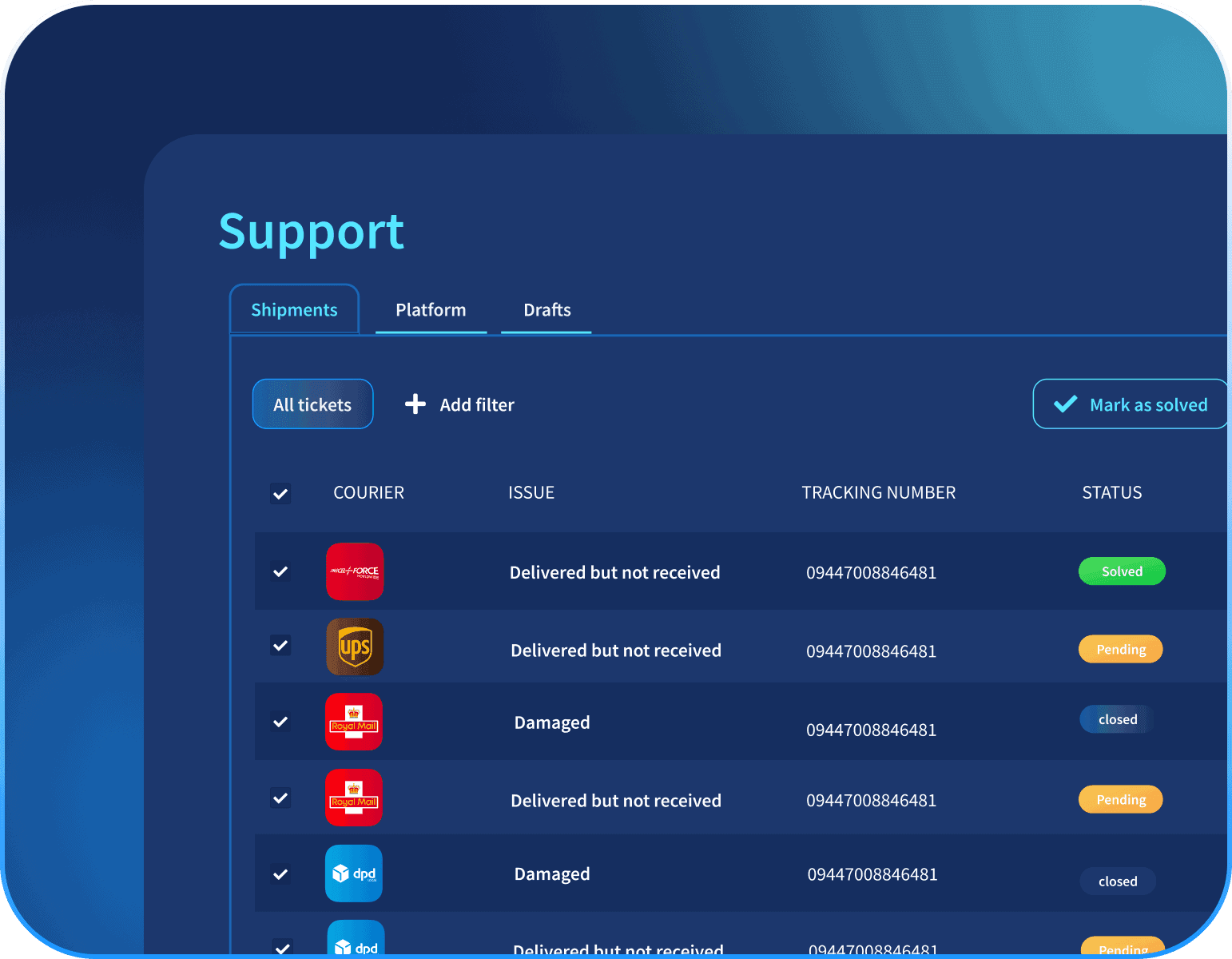Click the TRACKING NUMBER column header
The image size is (1232, 959).
(879, 492)
